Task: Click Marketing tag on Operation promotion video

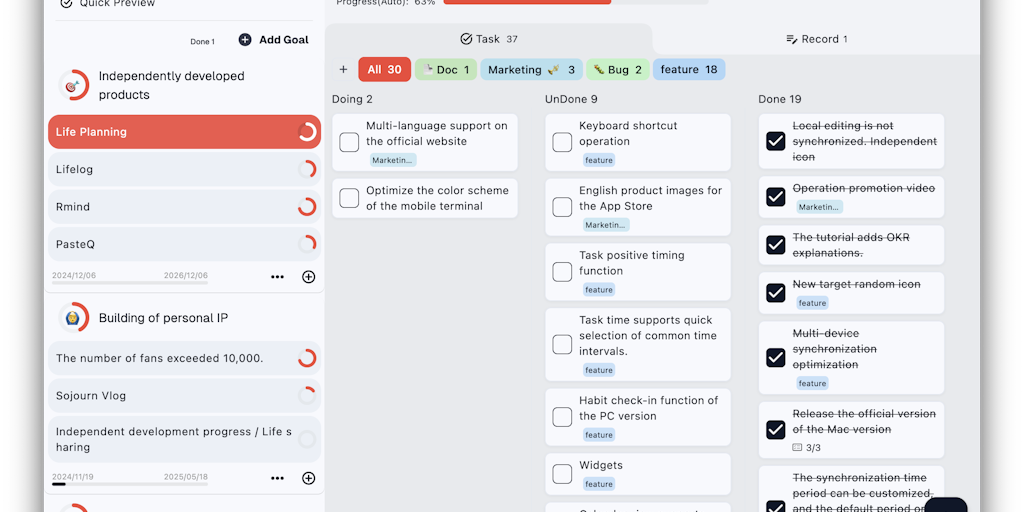Action: tap(820, 207)
